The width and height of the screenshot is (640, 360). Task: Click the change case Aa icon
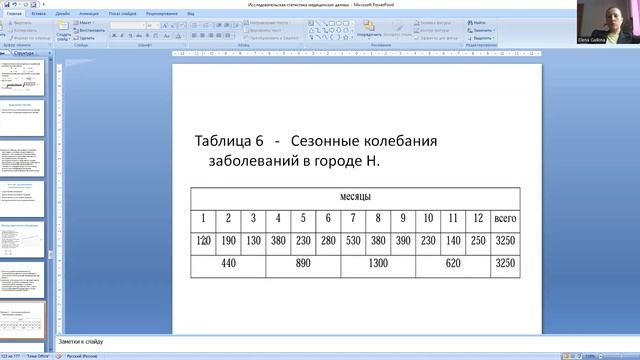[x=167, y=36]
